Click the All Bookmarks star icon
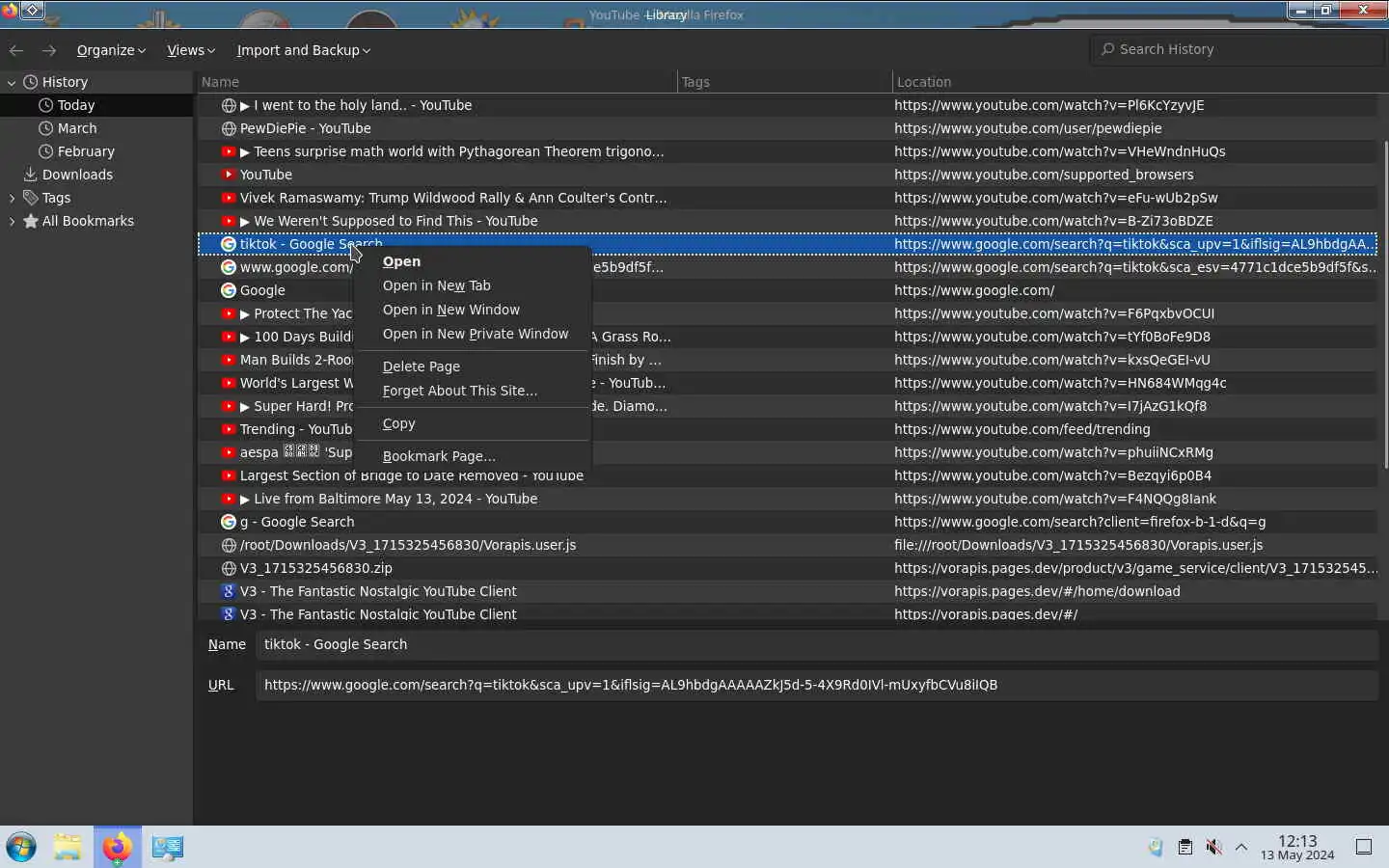Image resolution: width=1389 pixels, height=868 pixels. coord(31,221)
